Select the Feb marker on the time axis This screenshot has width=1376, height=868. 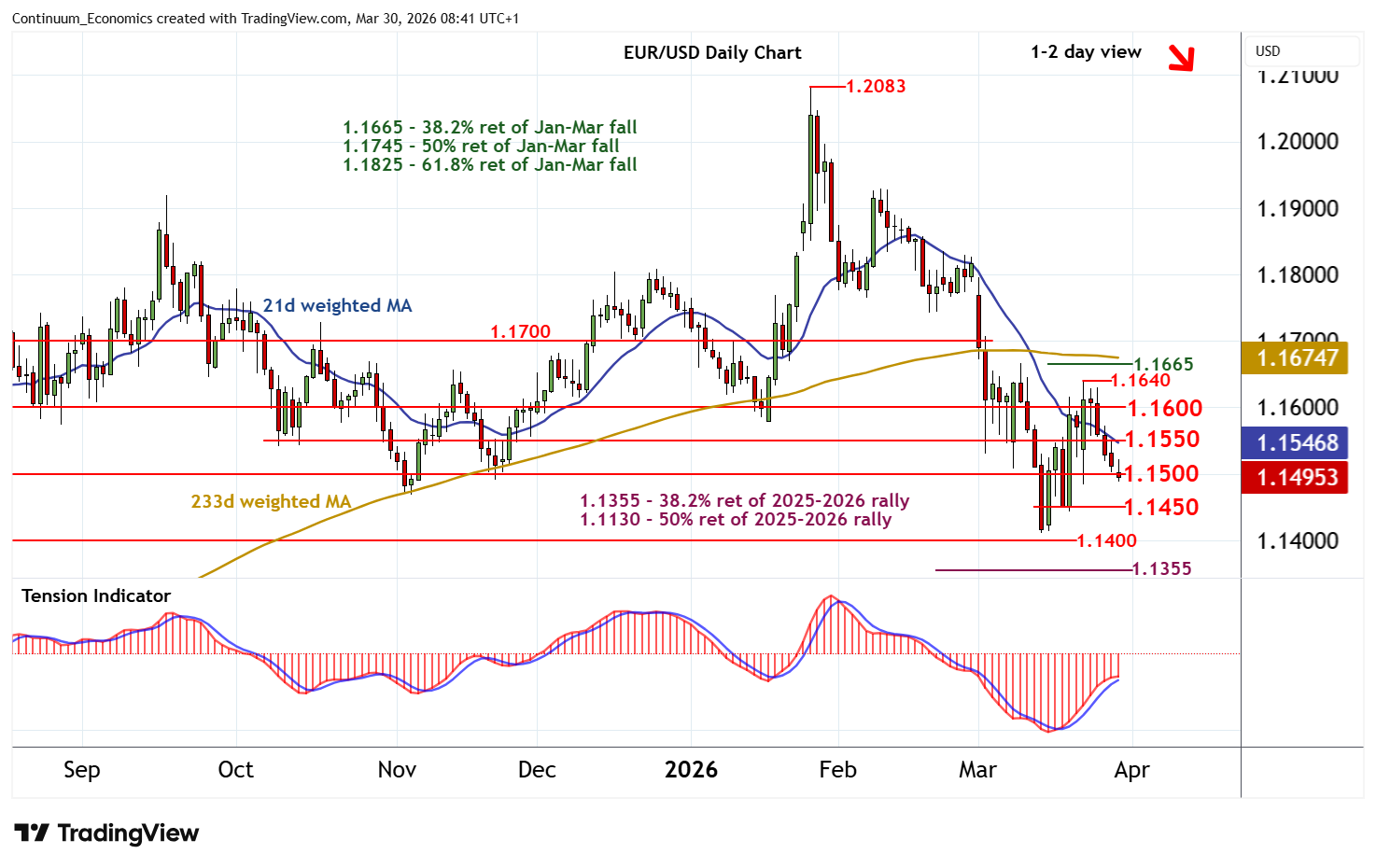point(837,770)
